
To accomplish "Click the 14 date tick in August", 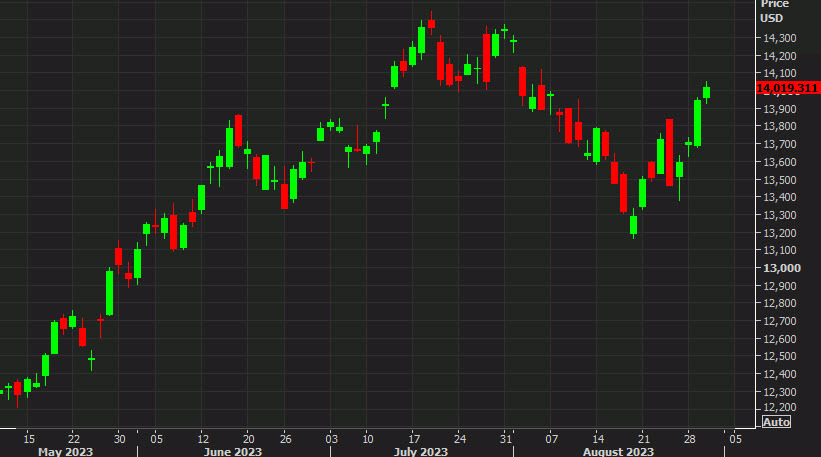I will click(x=598, y=439).
